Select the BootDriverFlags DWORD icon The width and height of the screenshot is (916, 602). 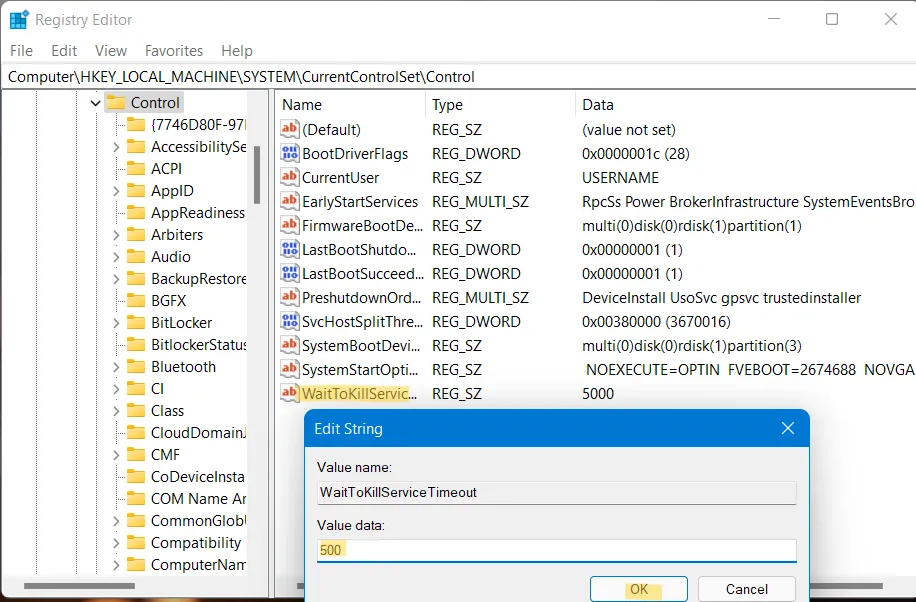point(290,153)
